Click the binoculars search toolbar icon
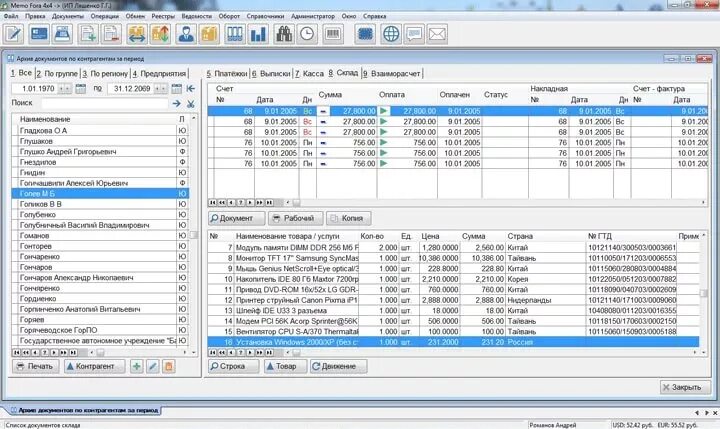The height and width of the screenshot is (429, 720). [x=284, y=34]
